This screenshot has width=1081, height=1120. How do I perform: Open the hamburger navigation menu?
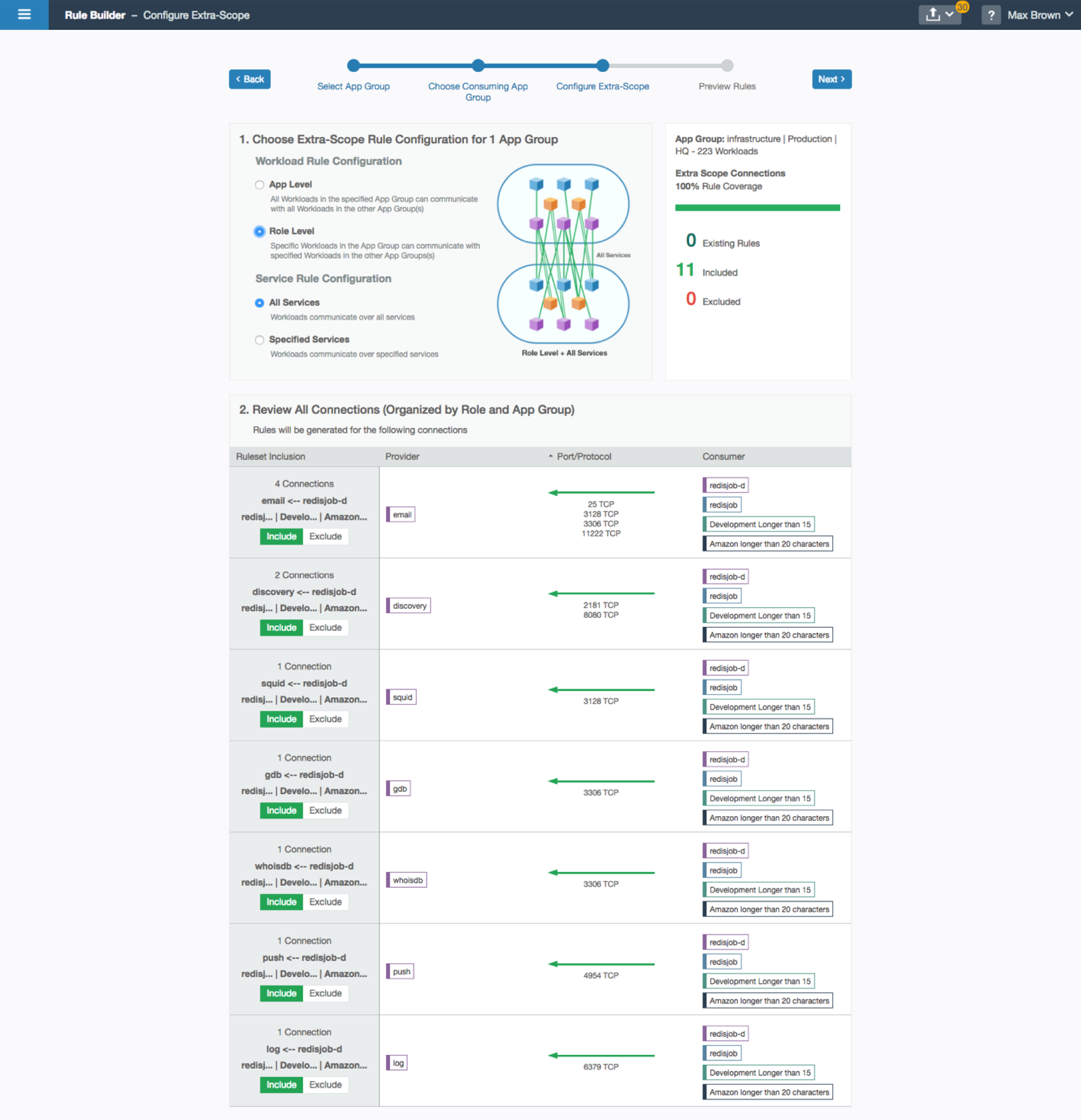(x=24, y=15)
